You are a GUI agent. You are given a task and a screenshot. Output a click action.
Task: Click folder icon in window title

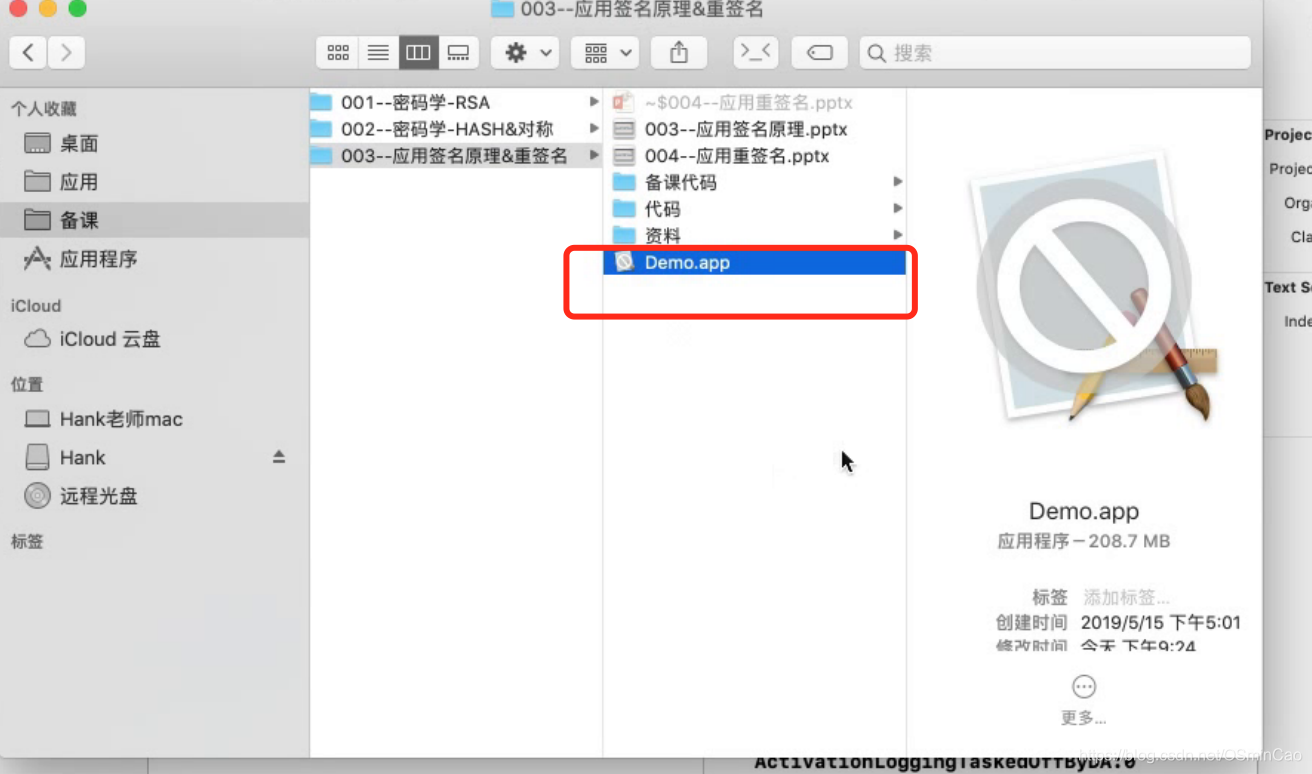(x=503, y=9)
